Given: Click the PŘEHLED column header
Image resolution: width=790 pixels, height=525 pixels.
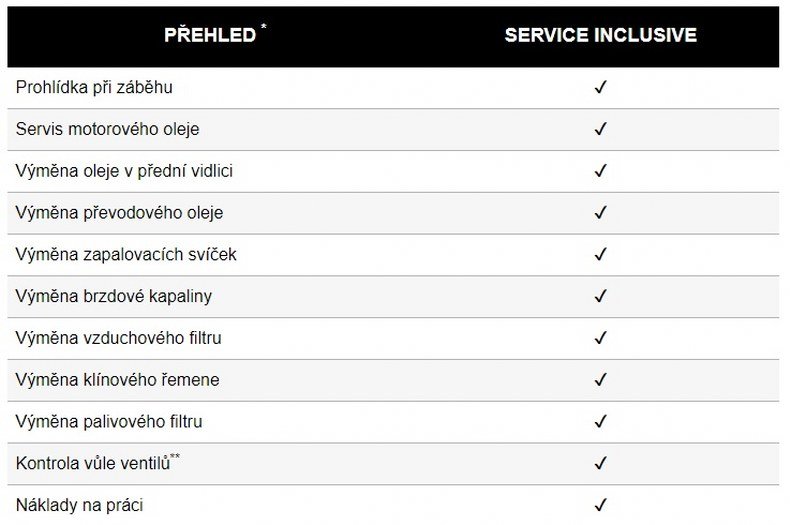Looking at the screenshot, I should click(211, 35).
